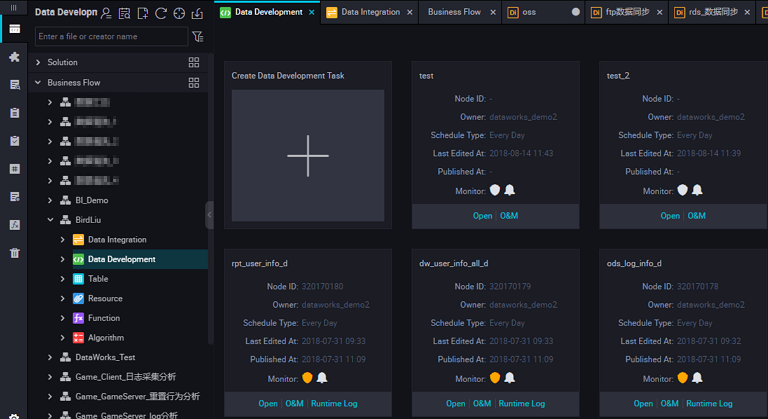Click the plus icon to create a task
This screenshot has width=768, height=419.
point(307,156)
